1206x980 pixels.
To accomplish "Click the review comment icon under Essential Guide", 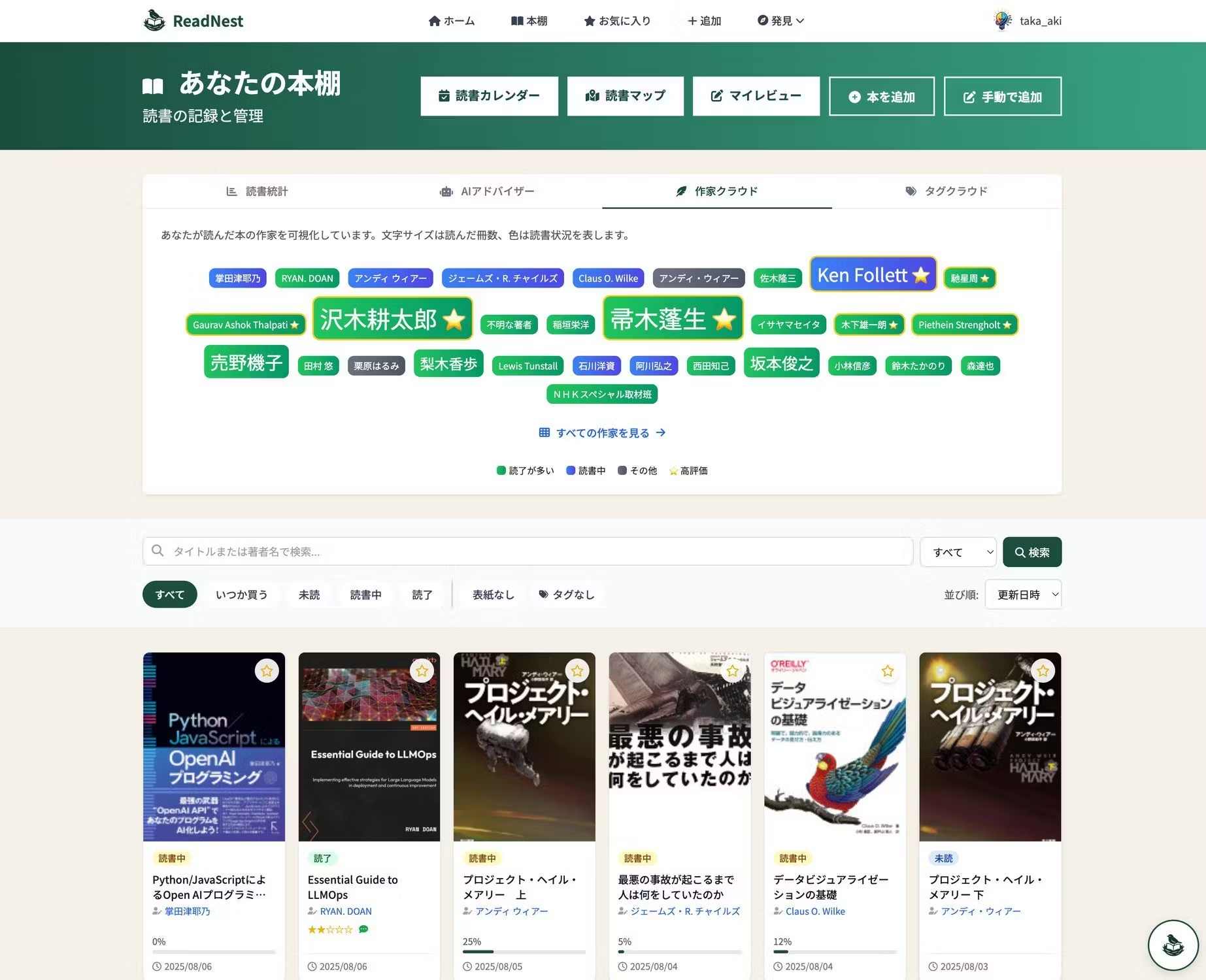I will [x=363, y=929].
